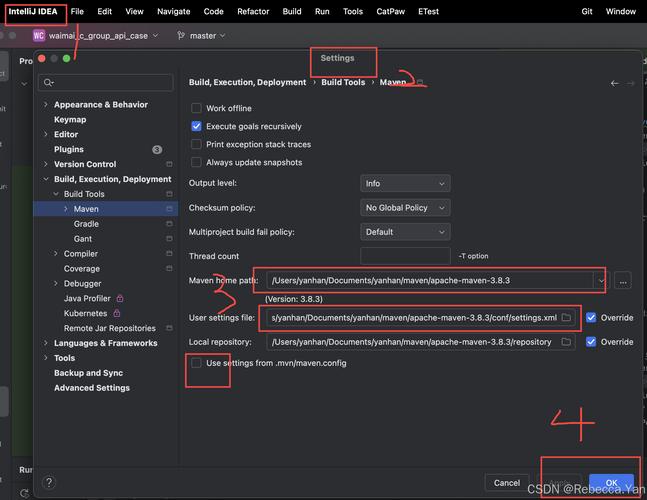The image size is (647, 500).
Task: Open the Checksum policy dropdown
Action: pos(404,208)
